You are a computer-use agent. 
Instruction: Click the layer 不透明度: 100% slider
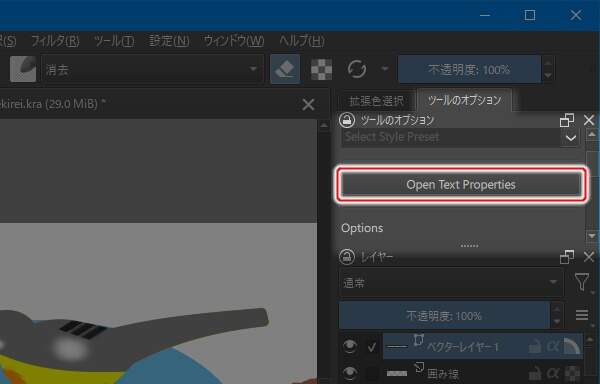(444, 316)
